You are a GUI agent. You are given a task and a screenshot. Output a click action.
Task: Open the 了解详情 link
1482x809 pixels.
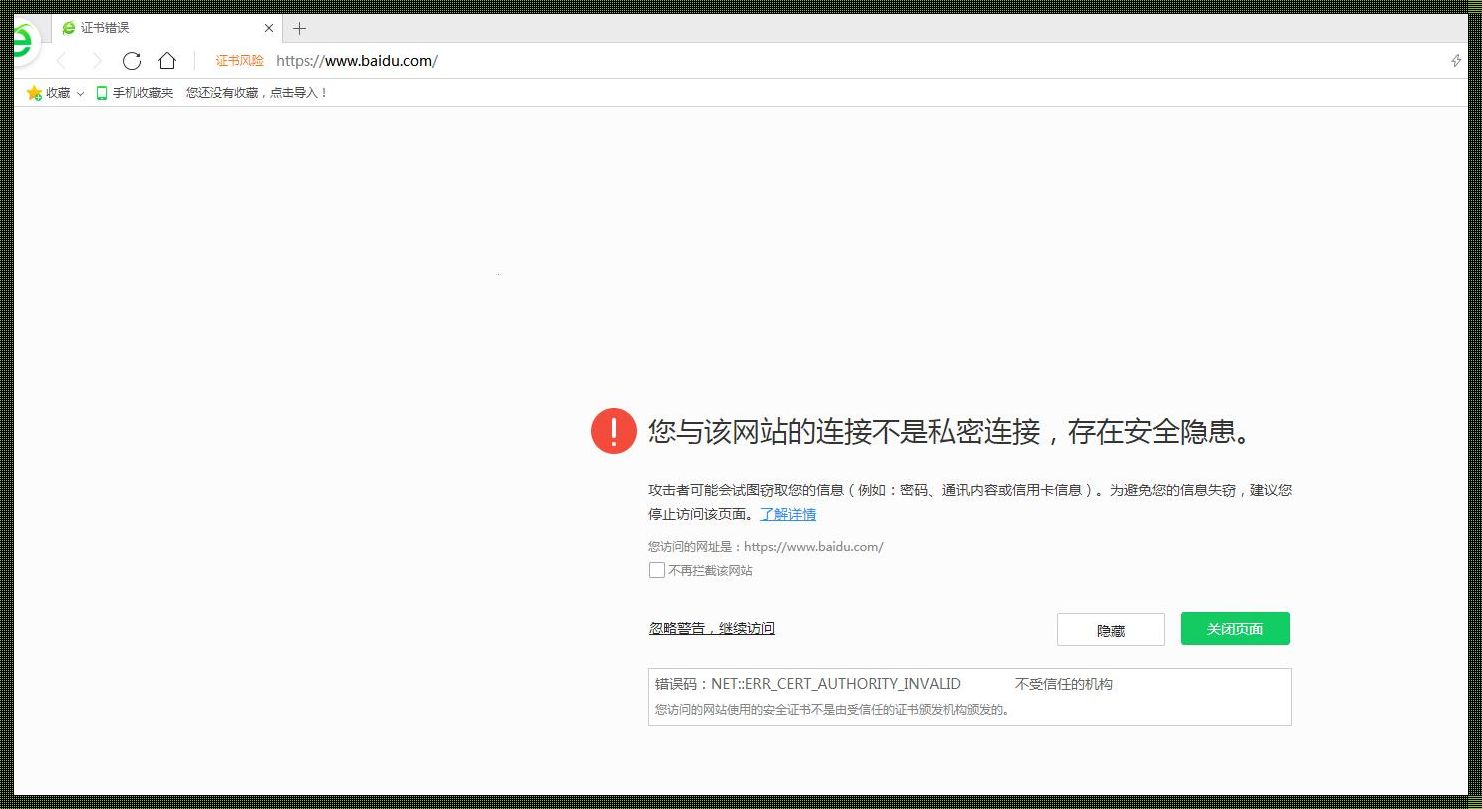click(788, 514)
